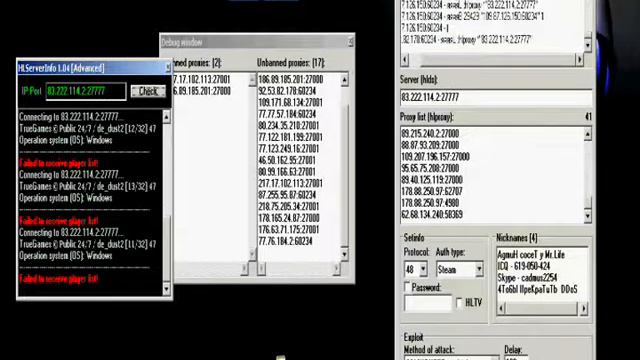Select proxy 89.215.240.2:27000 in Proxy list
This screenshot has height=360, width=640.
pyautogui.click(x=430, y=133)
